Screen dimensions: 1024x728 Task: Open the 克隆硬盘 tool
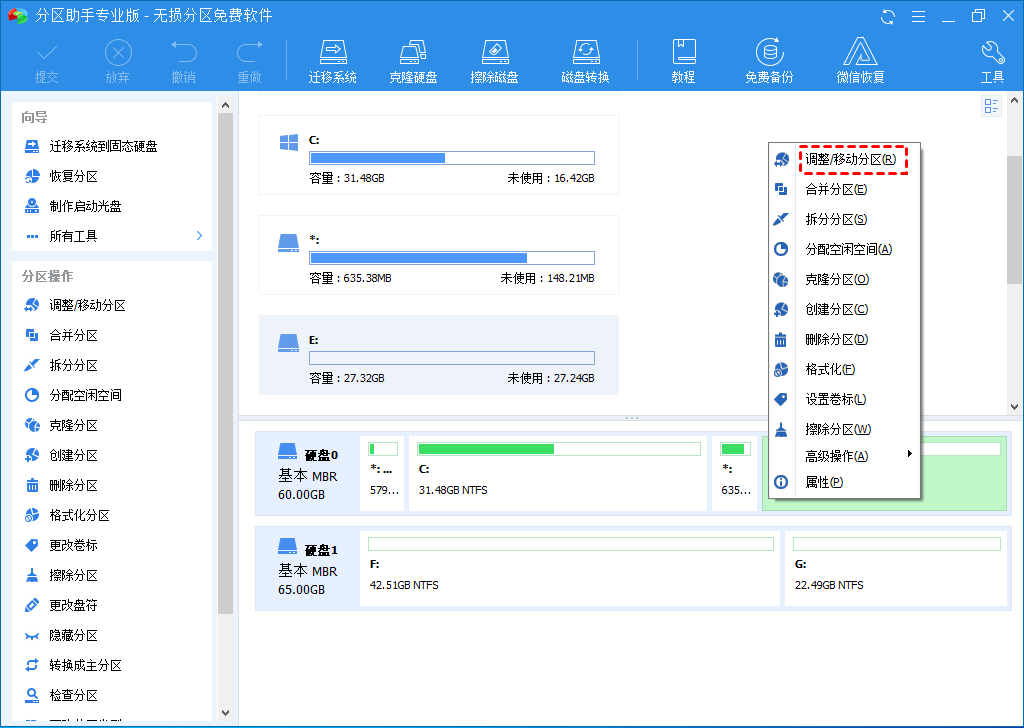(x=413, y=62)
